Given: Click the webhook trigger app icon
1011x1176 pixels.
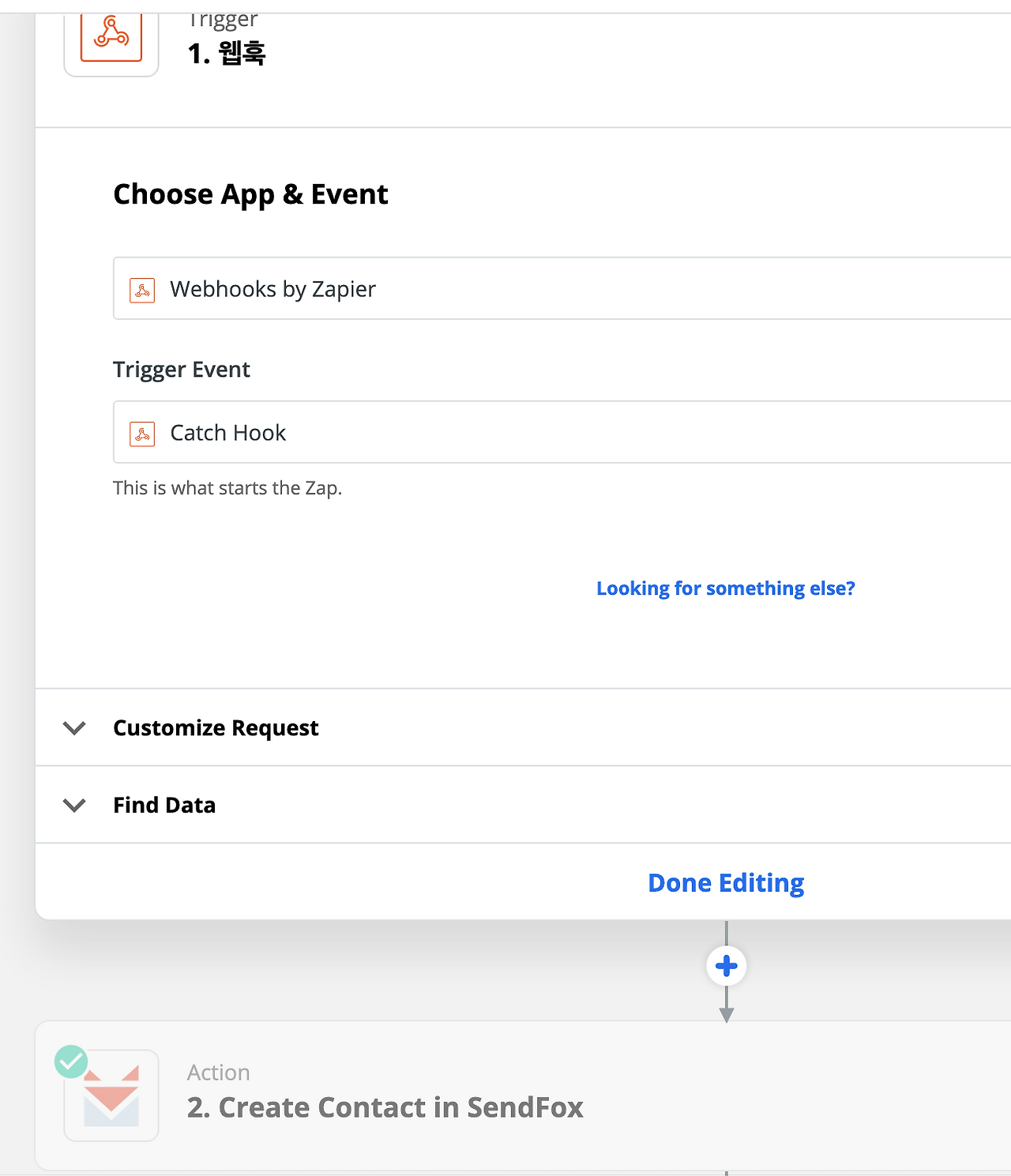Looking at the screenshot, I should click(111, 37).
